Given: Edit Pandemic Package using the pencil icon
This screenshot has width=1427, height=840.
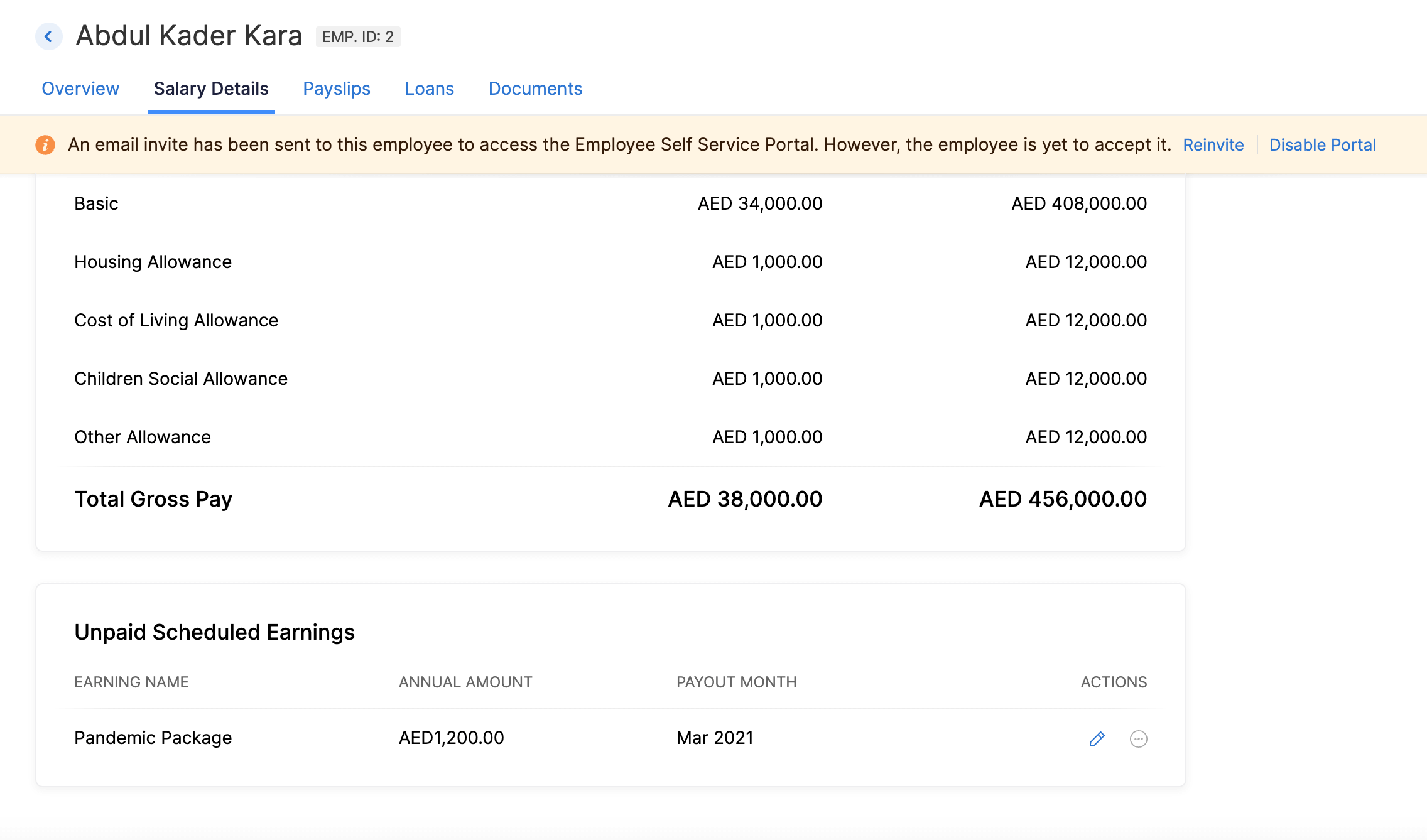Looking at the screenshot, I should [1096, 739].
